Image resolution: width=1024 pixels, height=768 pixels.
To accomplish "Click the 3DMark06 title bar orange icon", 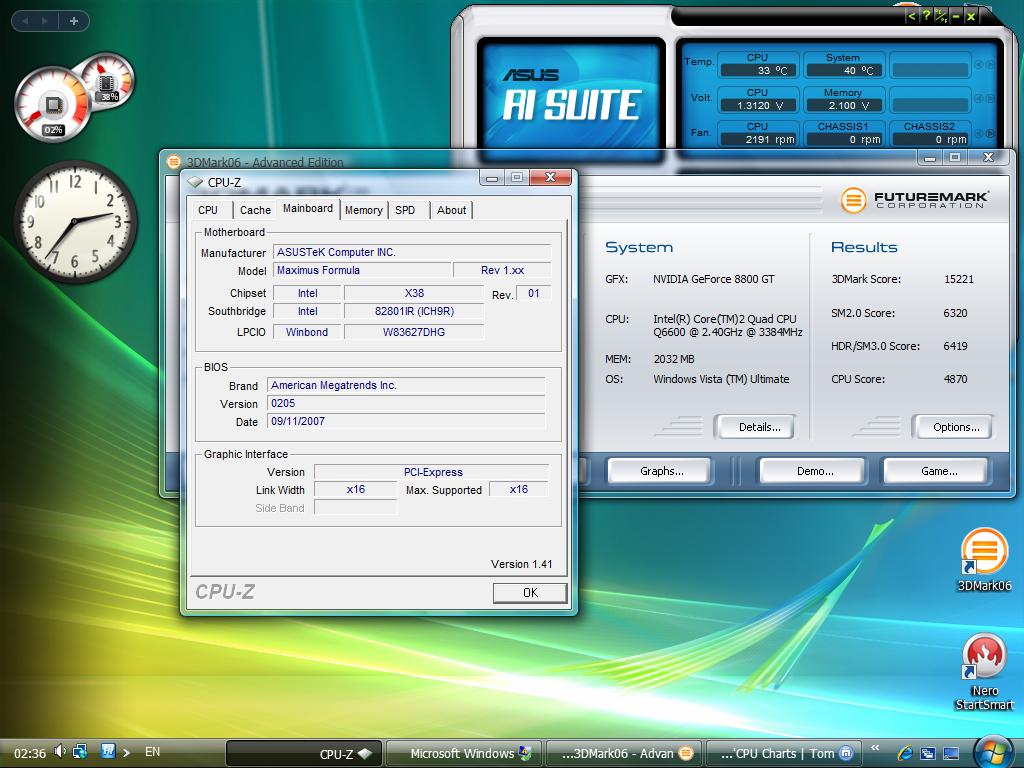I will [x=173, y=161].
